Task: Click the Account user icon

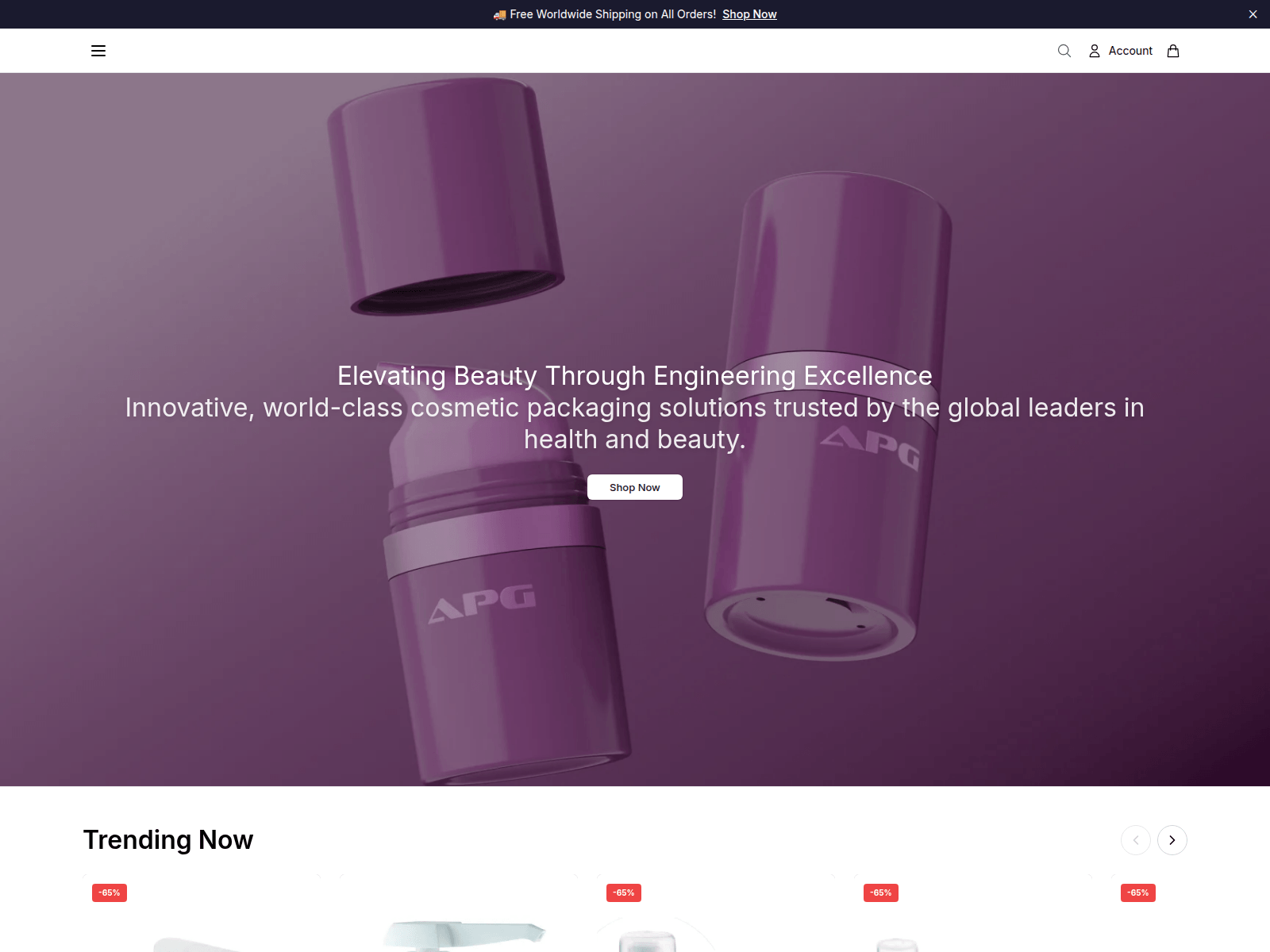Action: coord(1094,51)
